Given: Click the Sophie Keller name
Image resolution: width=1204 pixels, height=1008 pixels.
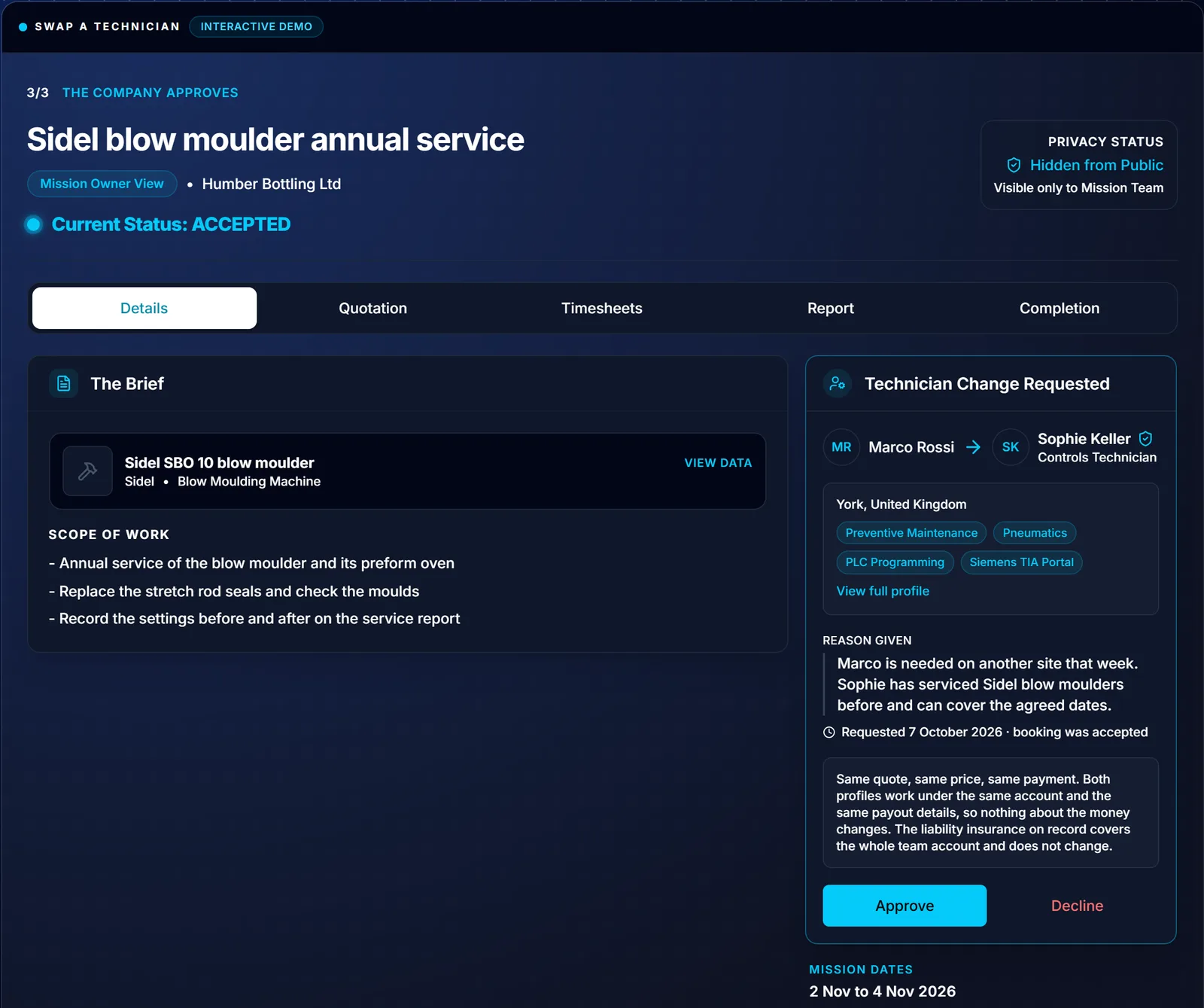Looking at the screenshot, I should click(x=1084, y=439).
